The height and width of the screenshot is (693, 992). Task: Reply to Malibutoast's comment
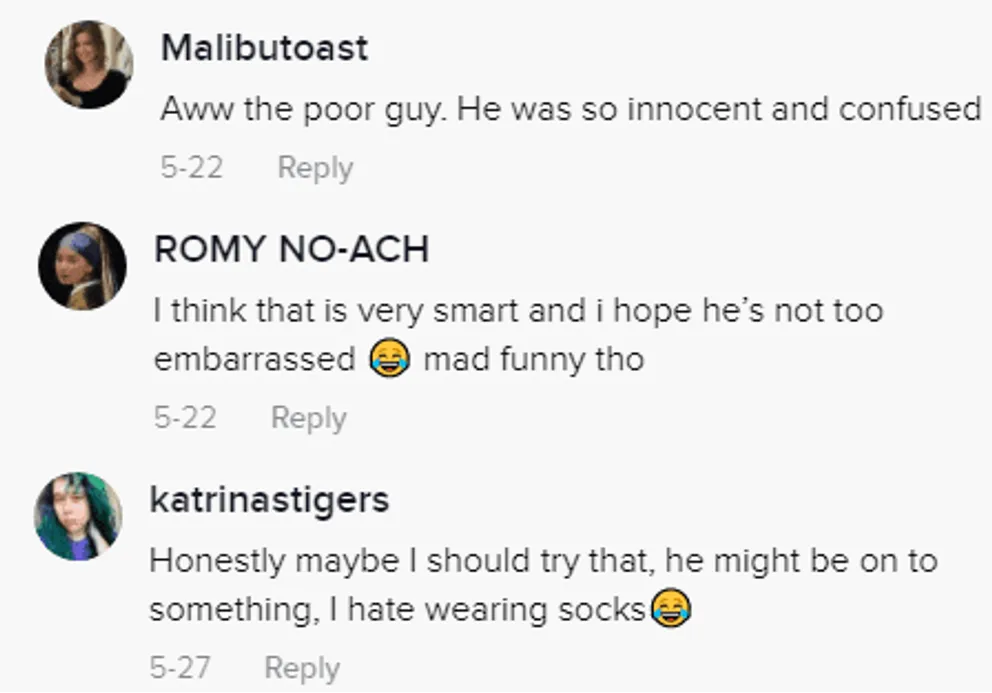315,168
